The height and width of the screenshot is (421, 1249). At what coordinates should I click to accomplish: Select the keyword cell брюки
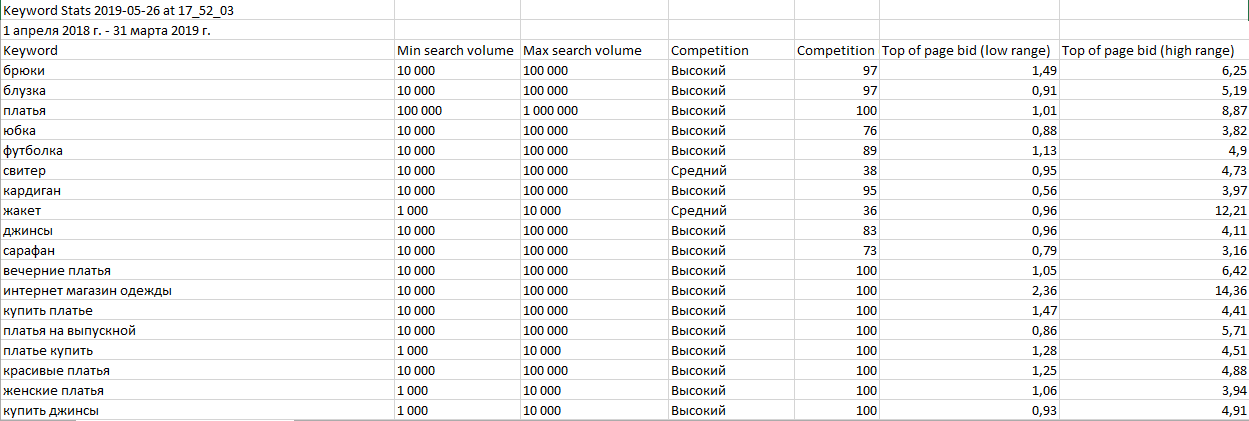click(x=197, y=70)
